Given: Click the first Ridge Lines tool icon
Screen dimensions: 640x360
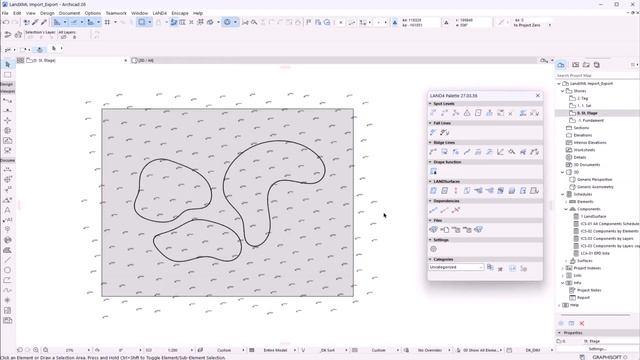Looking at the screenshot, I should (433, 152).
